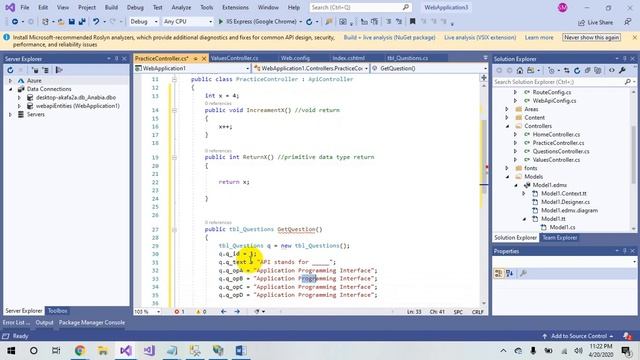Click View Code icon in Solution Explorer

click(x=611, y=71)
